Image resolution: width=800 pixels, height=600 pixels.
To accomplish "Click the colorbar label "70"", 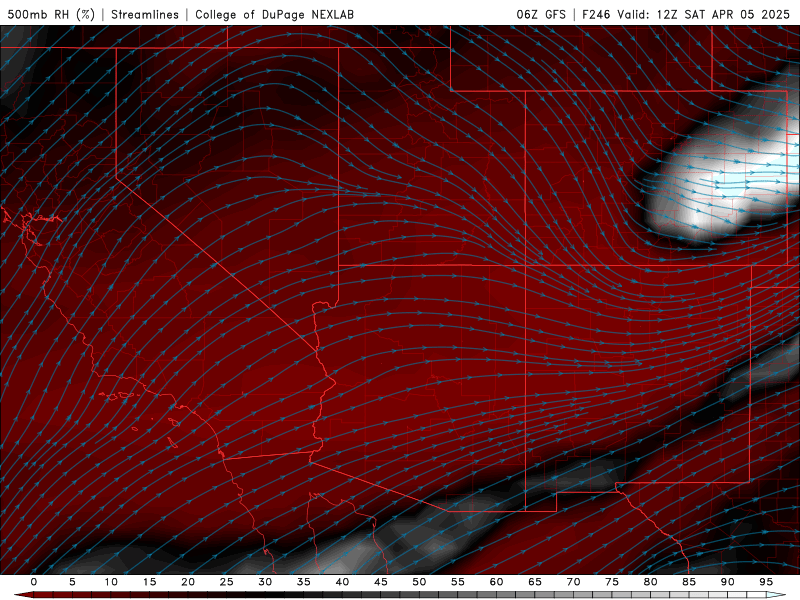I will pos(573,582).
